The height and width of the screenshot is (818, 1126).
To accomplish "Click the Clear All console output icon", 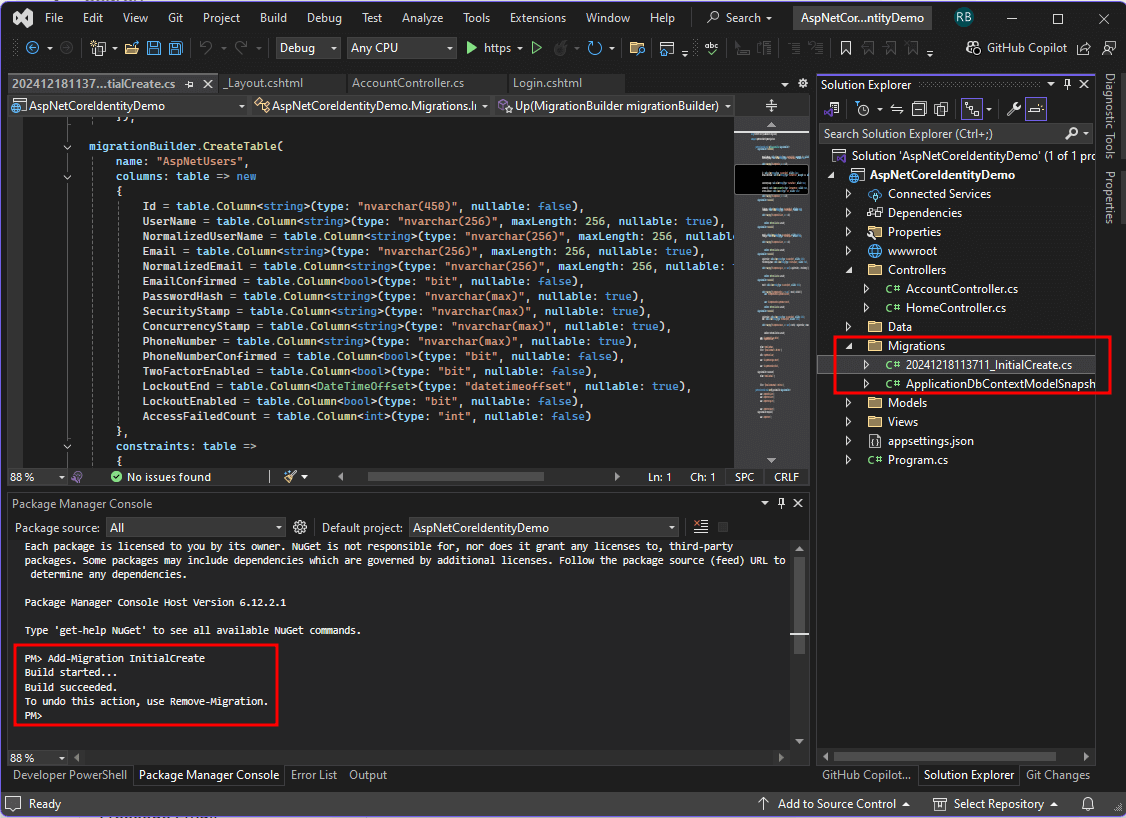I will click(699, 527).
